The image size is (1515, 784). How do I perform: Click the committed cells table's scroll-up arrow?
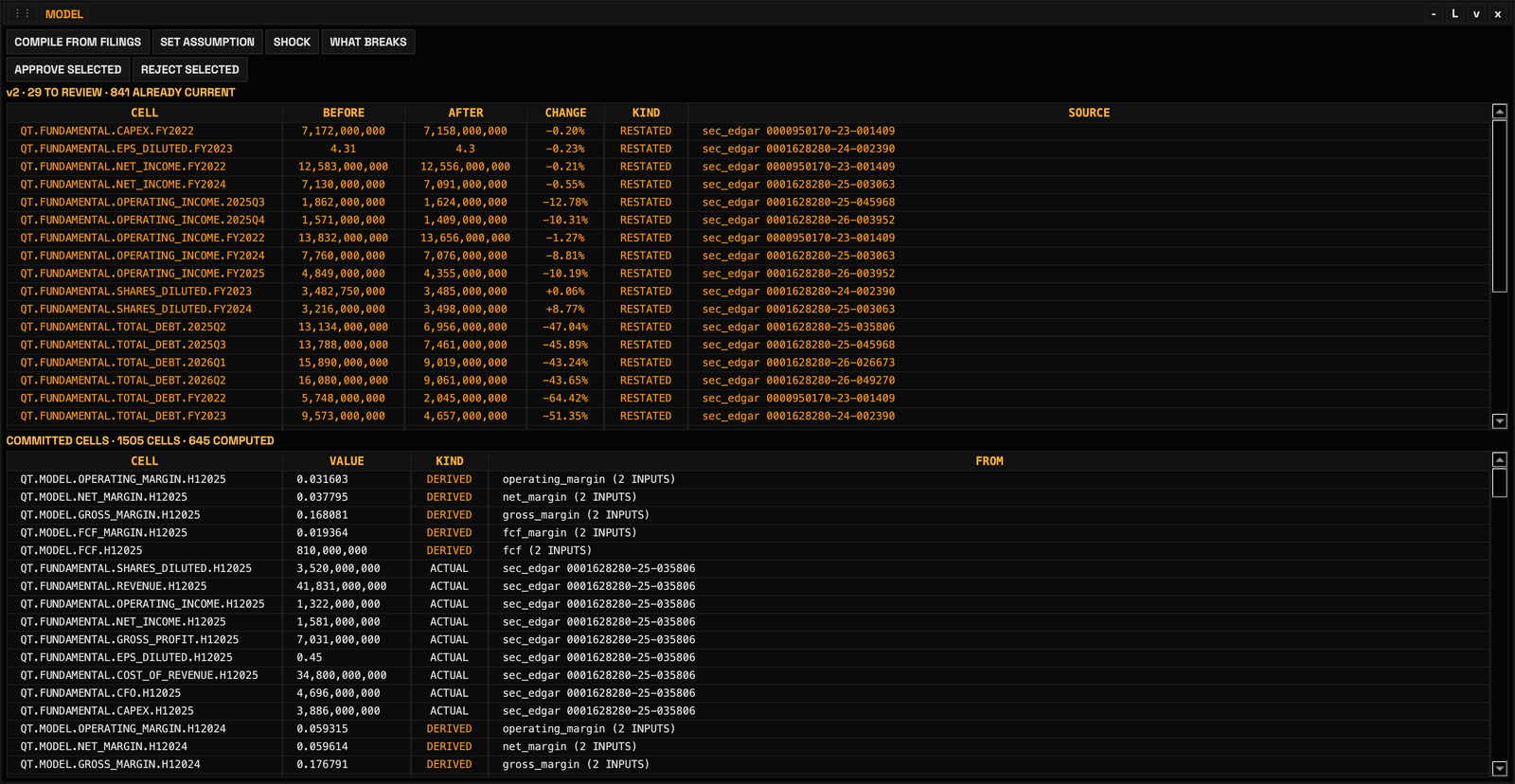click(x=1500, y=460)
